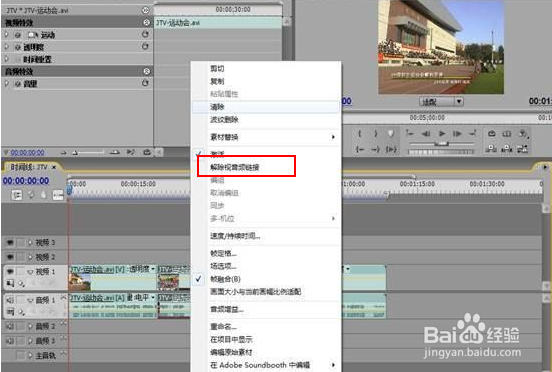
Task: Play audio only in Effect Controls
Action: [x=131, y=152]
